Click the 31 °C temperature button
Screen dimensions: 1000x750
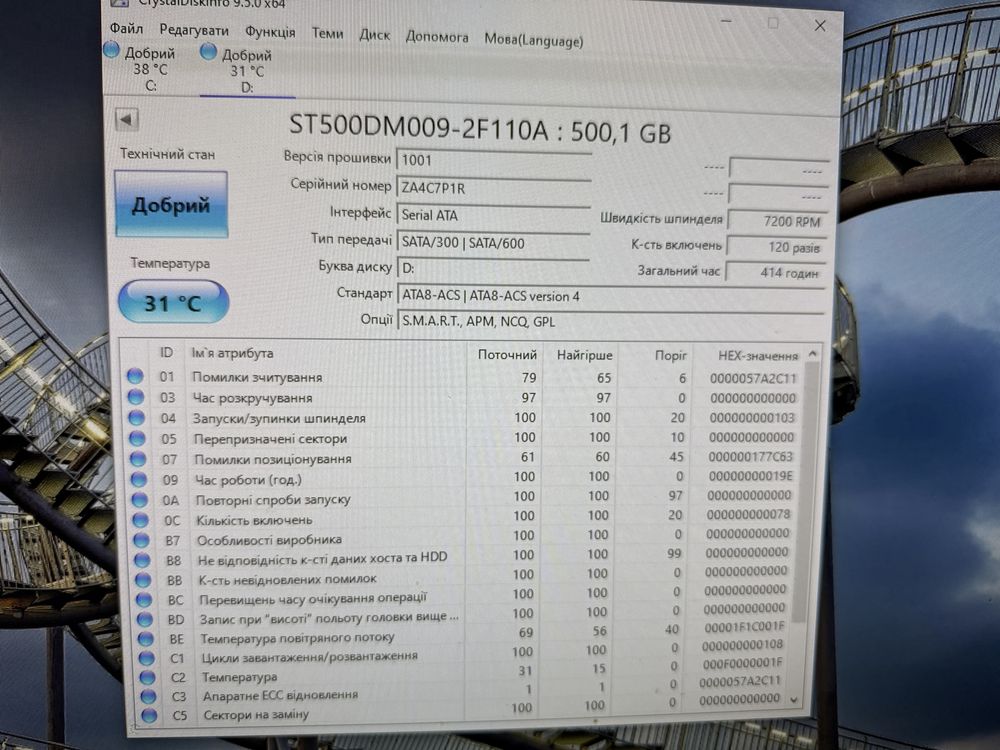coord(173,302)
